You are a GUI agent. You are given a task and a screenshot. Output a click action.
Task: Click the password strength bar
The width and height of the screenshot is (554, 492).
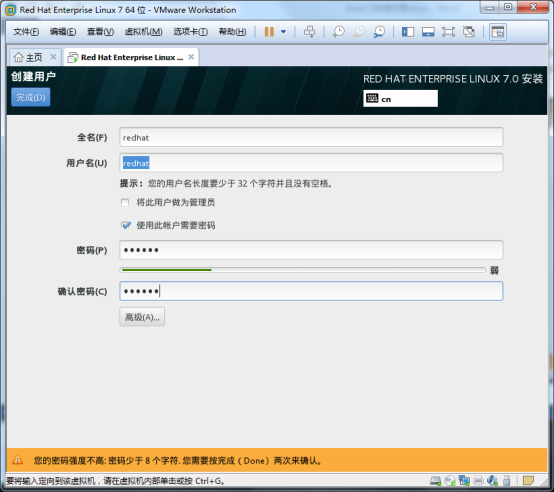(303, 270)
